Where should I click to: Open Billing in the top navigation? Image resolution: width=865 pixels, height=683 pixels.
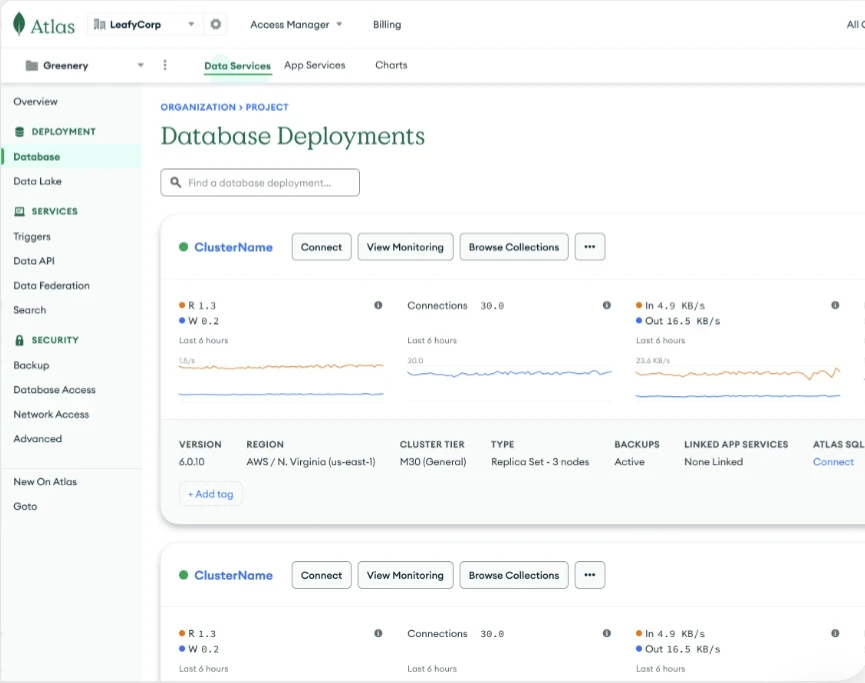tap(386, 24)
